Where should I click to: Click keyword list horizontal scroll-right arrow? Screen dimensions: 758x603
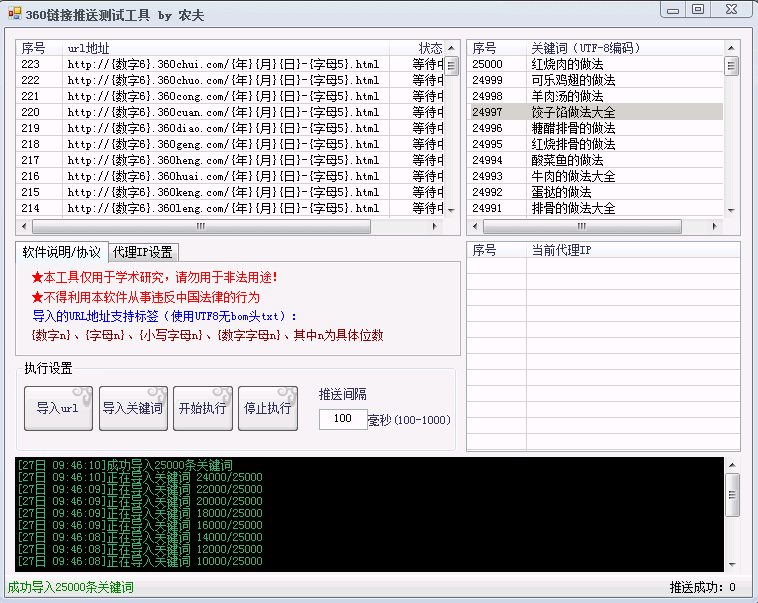(x=715, y=226)
